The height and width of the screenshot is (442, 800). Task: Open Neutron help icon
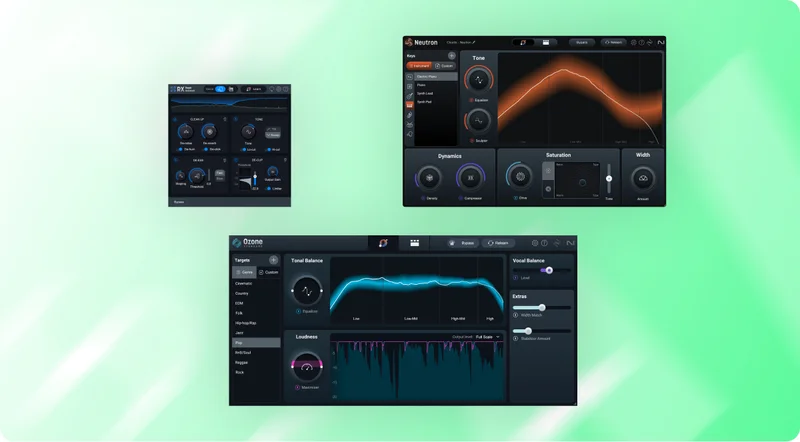642,43
